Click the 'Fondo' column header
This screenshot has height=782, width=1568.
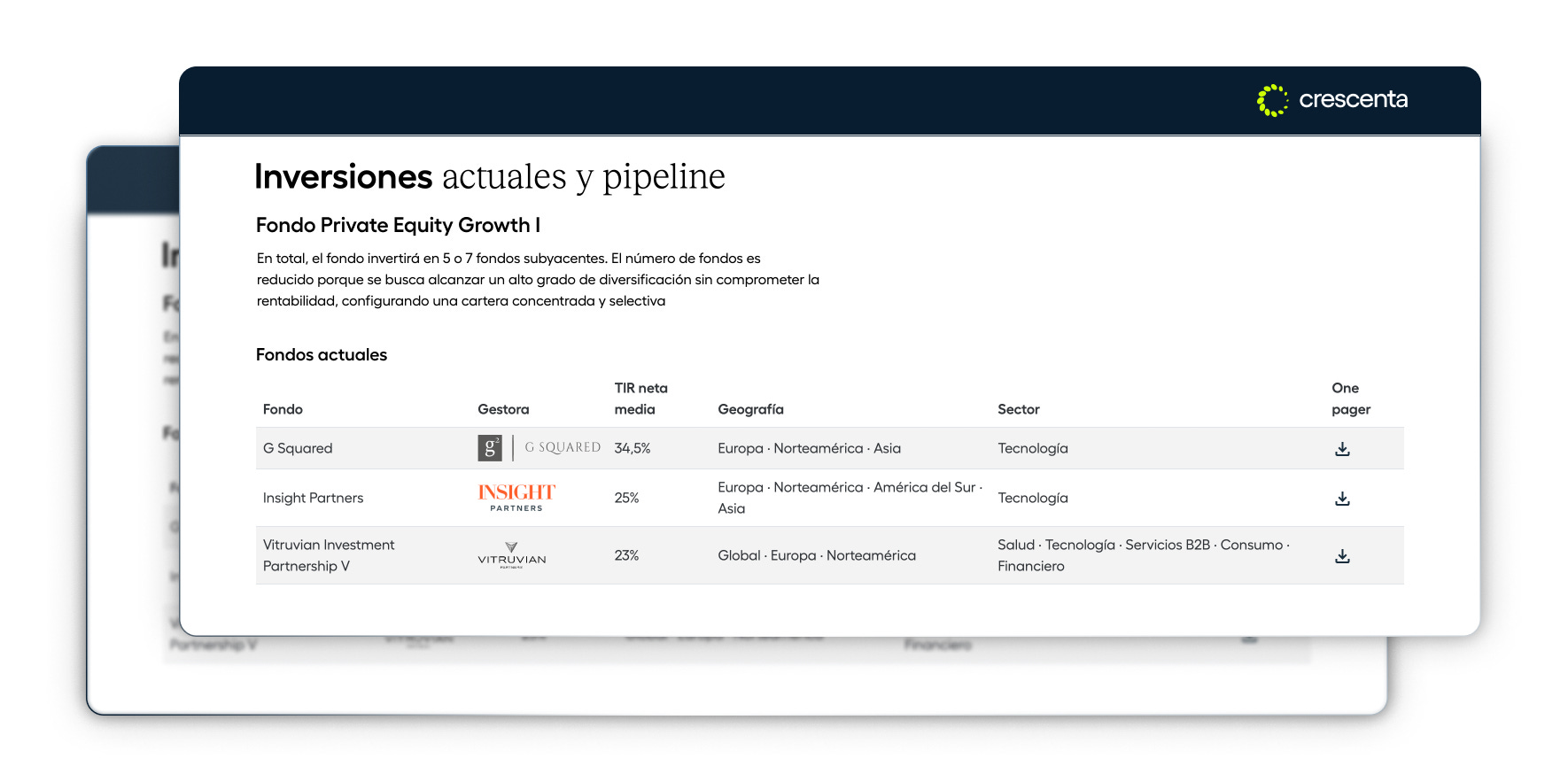(283, 409)
